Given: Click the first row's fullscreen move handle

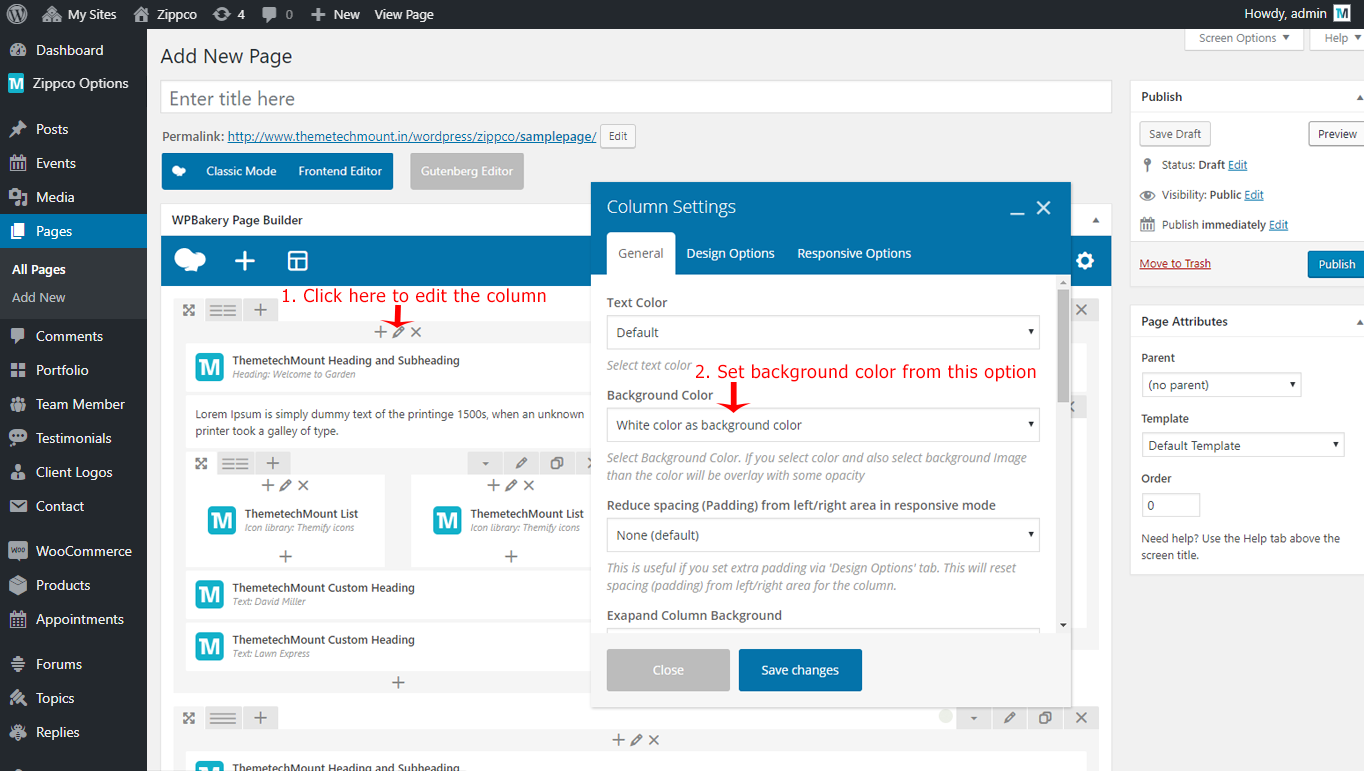Looking at the screenshot, I should coord(189,310).
